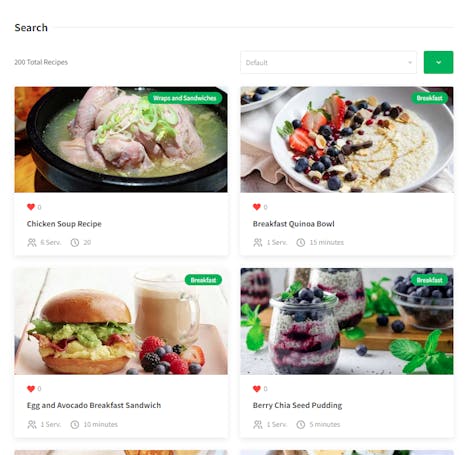Select the Wraps and Sandwiches category tag
Screen dimensions: 468x455
pyautogui.click(x=185, y=98)
